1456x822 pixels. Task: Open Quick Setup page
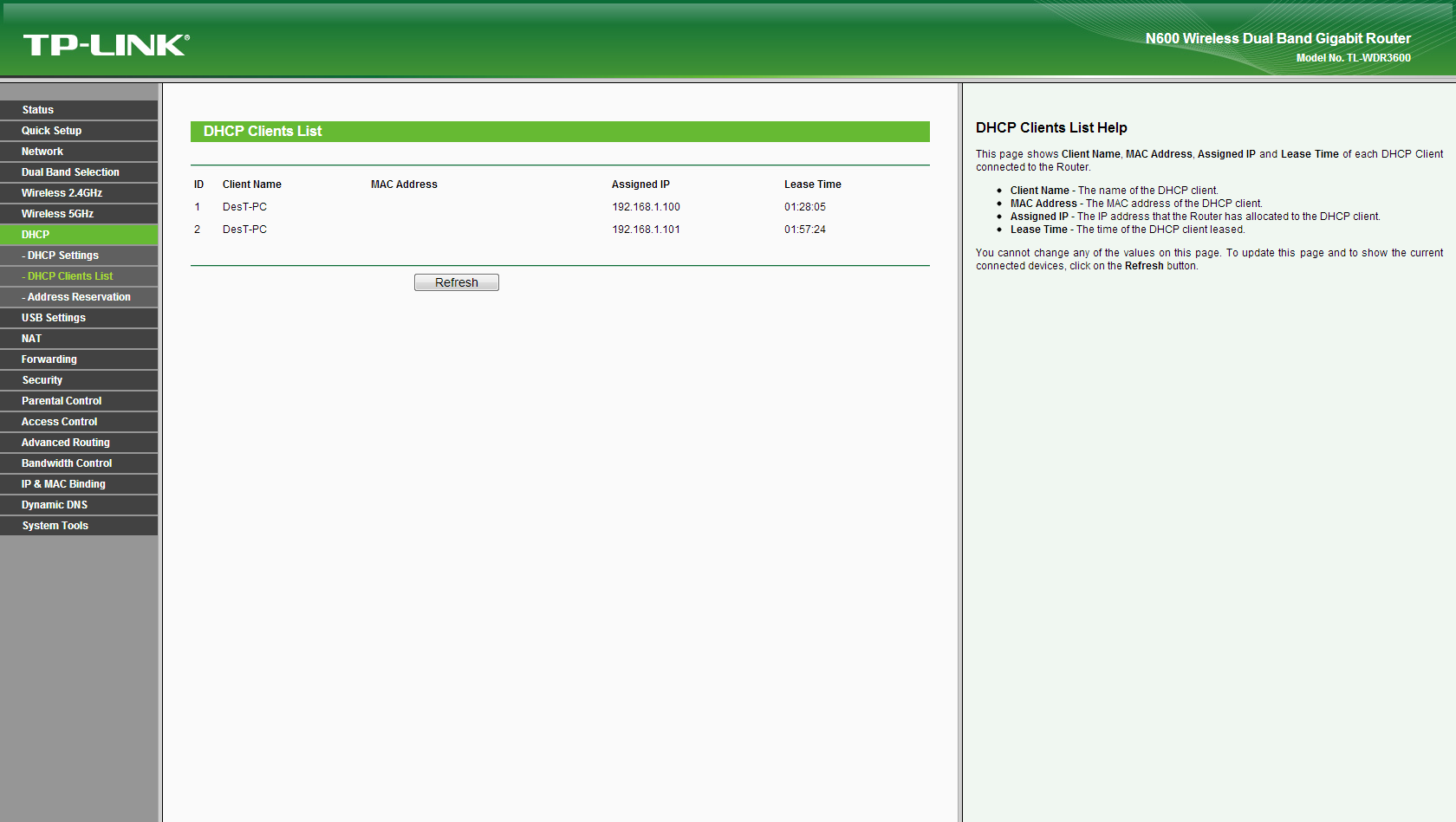tap(79, 131)
